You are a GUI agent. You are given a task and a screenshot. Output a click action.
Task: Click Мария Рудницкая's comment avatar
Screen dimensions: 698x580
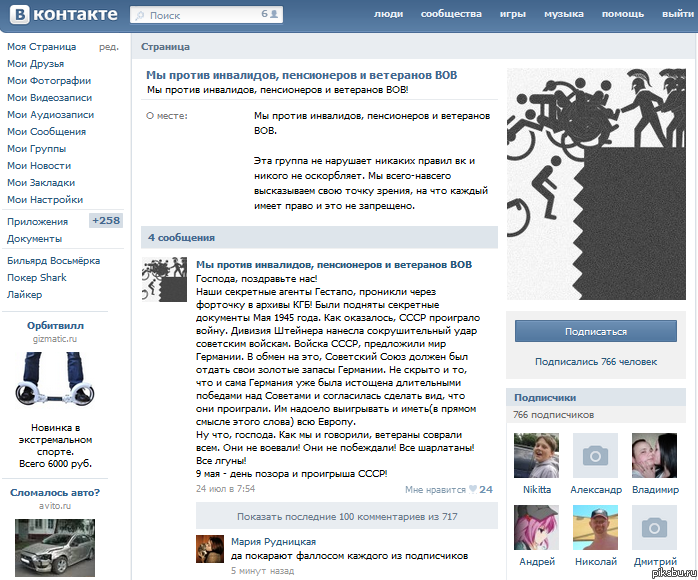(x=210, y=549)
